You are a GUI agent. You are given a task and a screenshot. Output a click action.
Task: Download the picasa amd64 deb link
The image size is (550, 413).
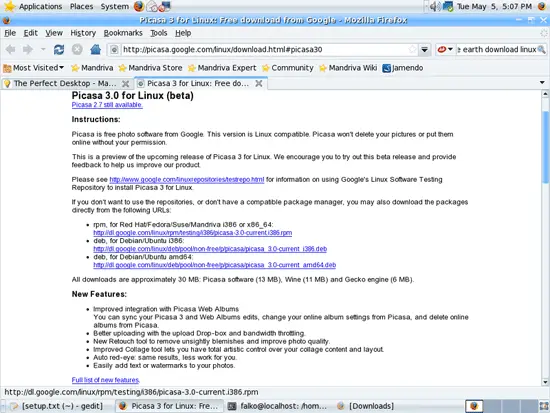click(x=215, y=265)
